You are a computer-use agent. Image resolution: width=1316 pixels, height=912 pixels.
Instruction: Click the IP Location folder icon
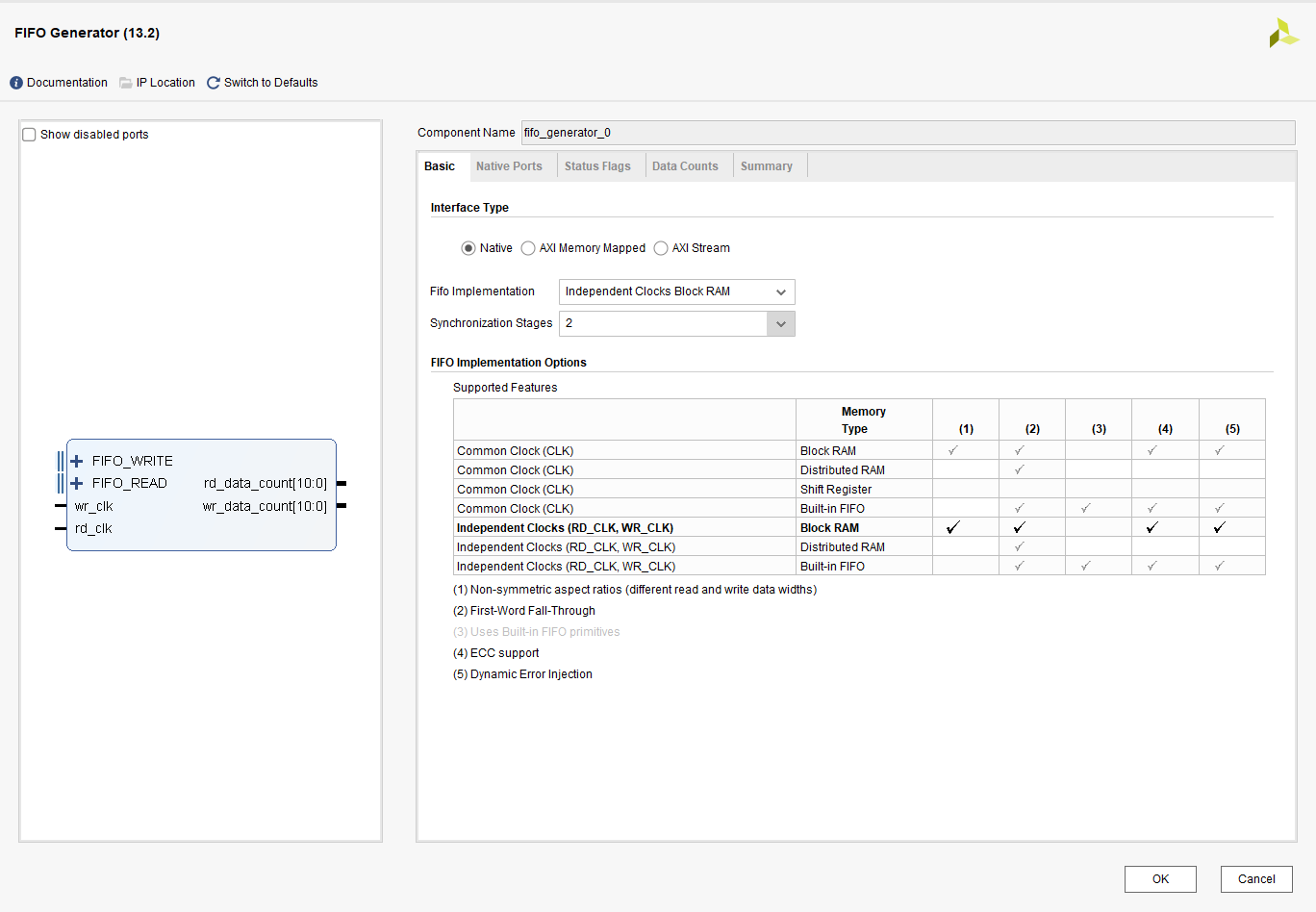click(x=126, y=83)
